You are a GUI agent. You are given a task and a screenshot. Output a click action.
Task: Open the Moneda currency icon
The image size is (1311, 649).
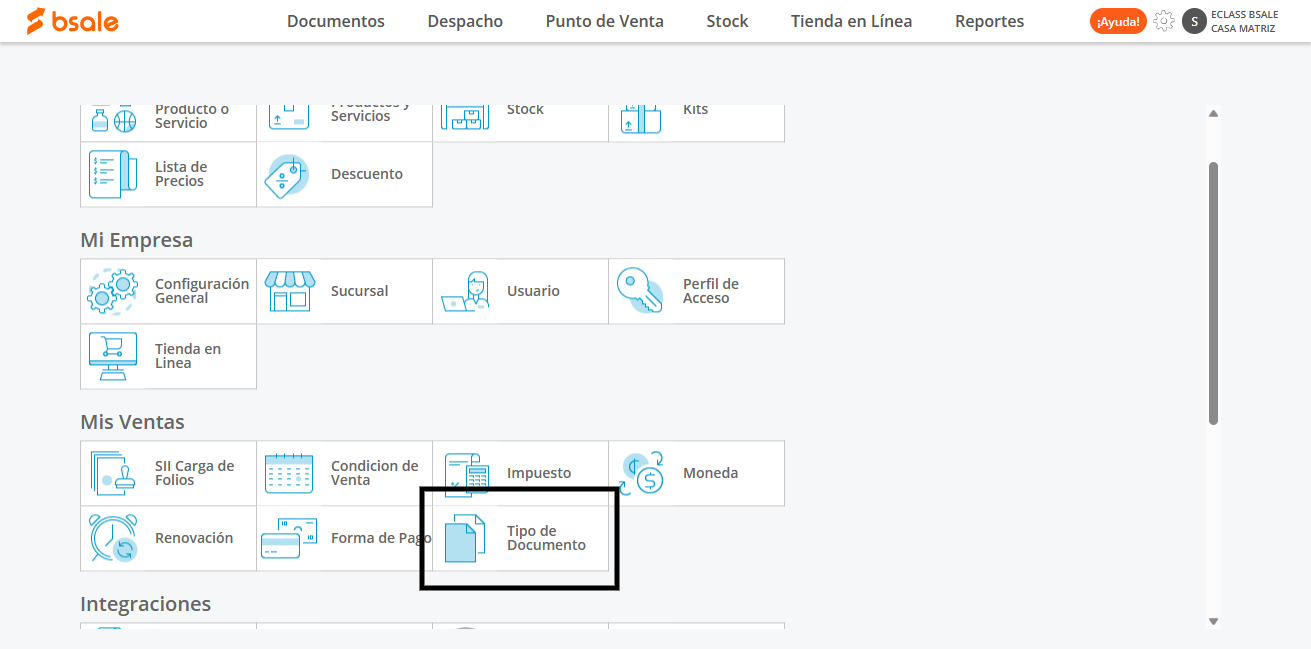tap(641, 473)
